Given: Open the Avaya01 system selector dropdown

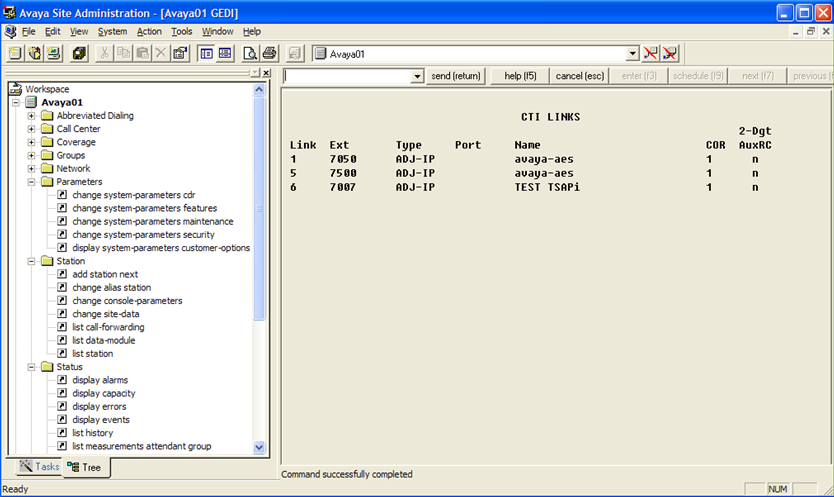Looking at the screenshot, I should click(632, 54).
